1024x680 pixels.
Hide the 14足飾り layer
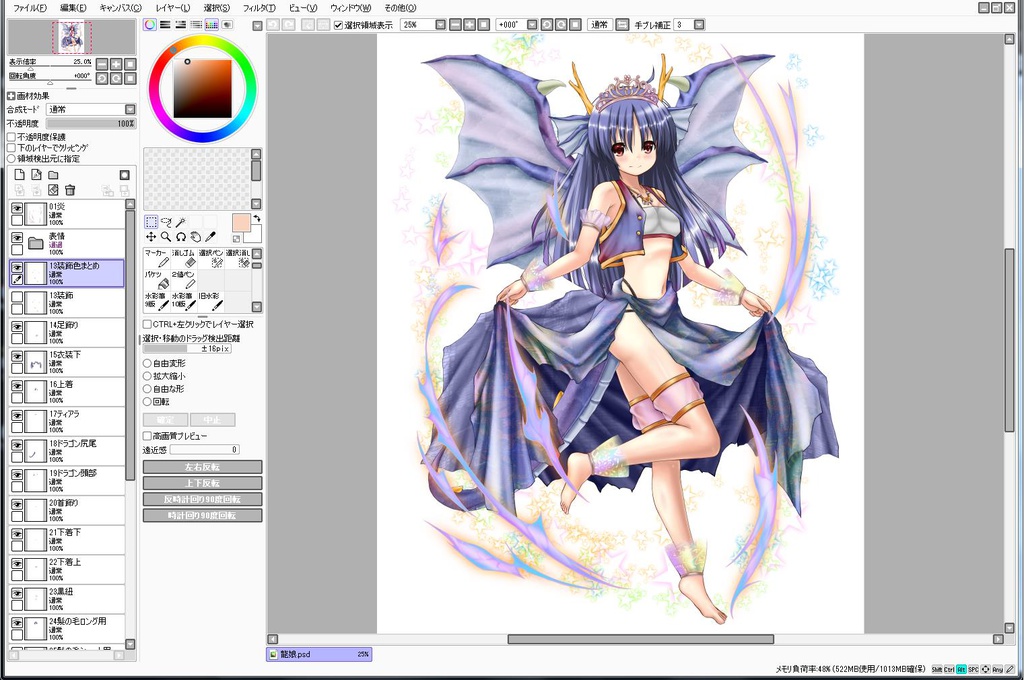pos(17,327)
